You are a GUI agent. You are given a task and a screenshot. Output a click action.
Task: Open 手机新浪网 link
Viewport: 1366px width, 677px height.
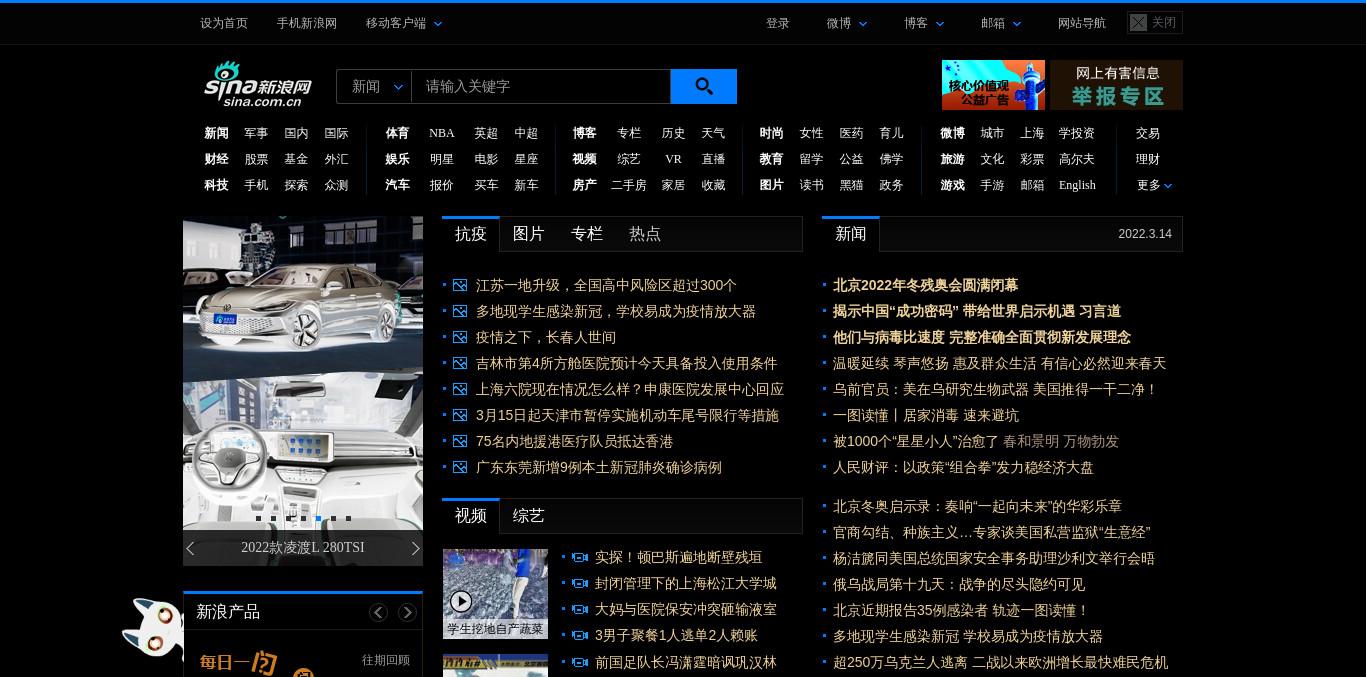click(x=307, y=23)
